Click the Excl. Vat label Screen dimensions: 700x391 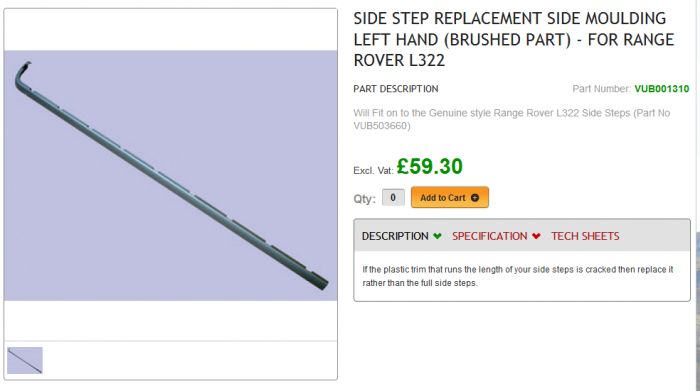tap(373, 171)
